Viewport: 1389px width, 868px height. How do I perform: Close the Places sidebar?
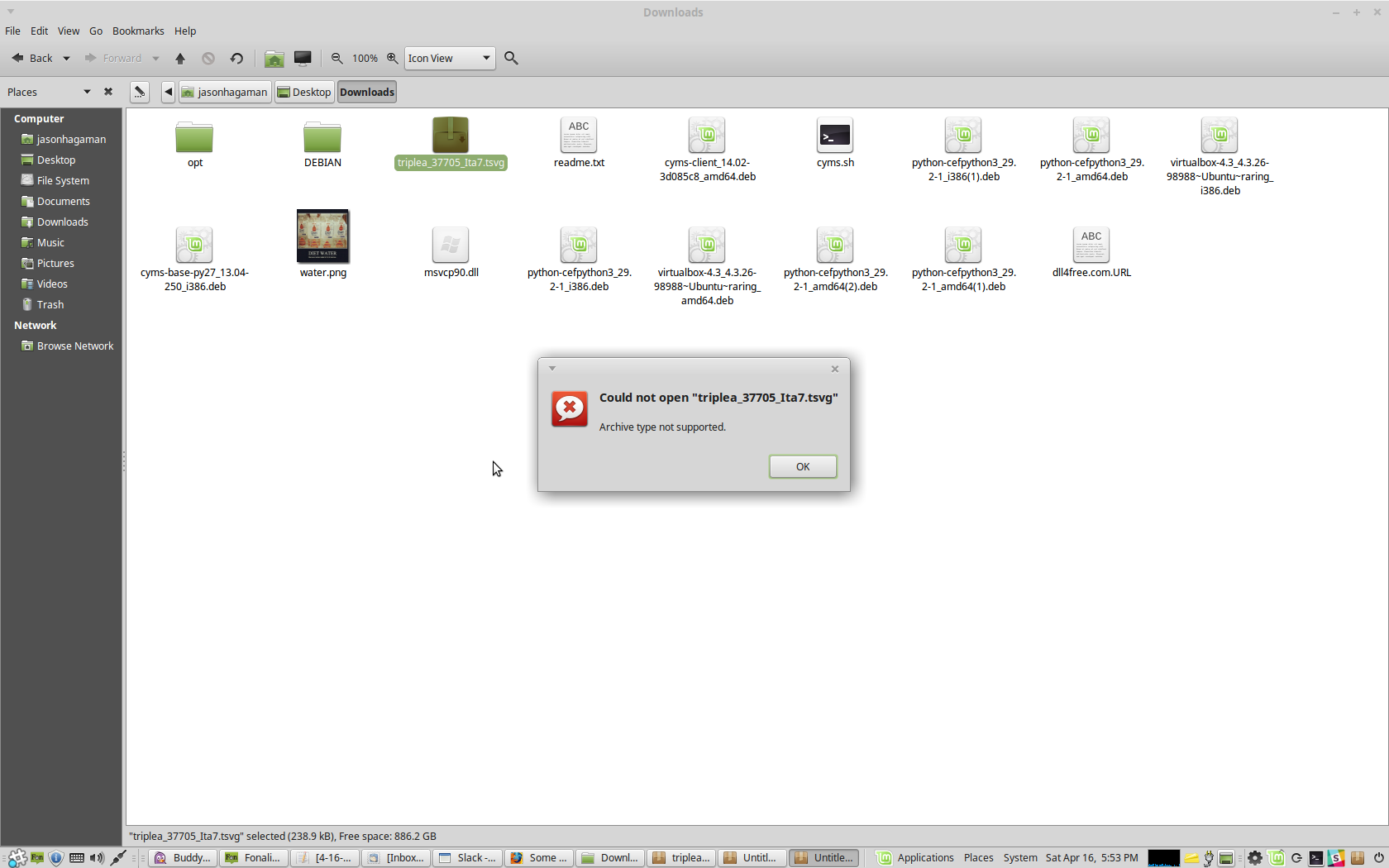click(108, 92)
